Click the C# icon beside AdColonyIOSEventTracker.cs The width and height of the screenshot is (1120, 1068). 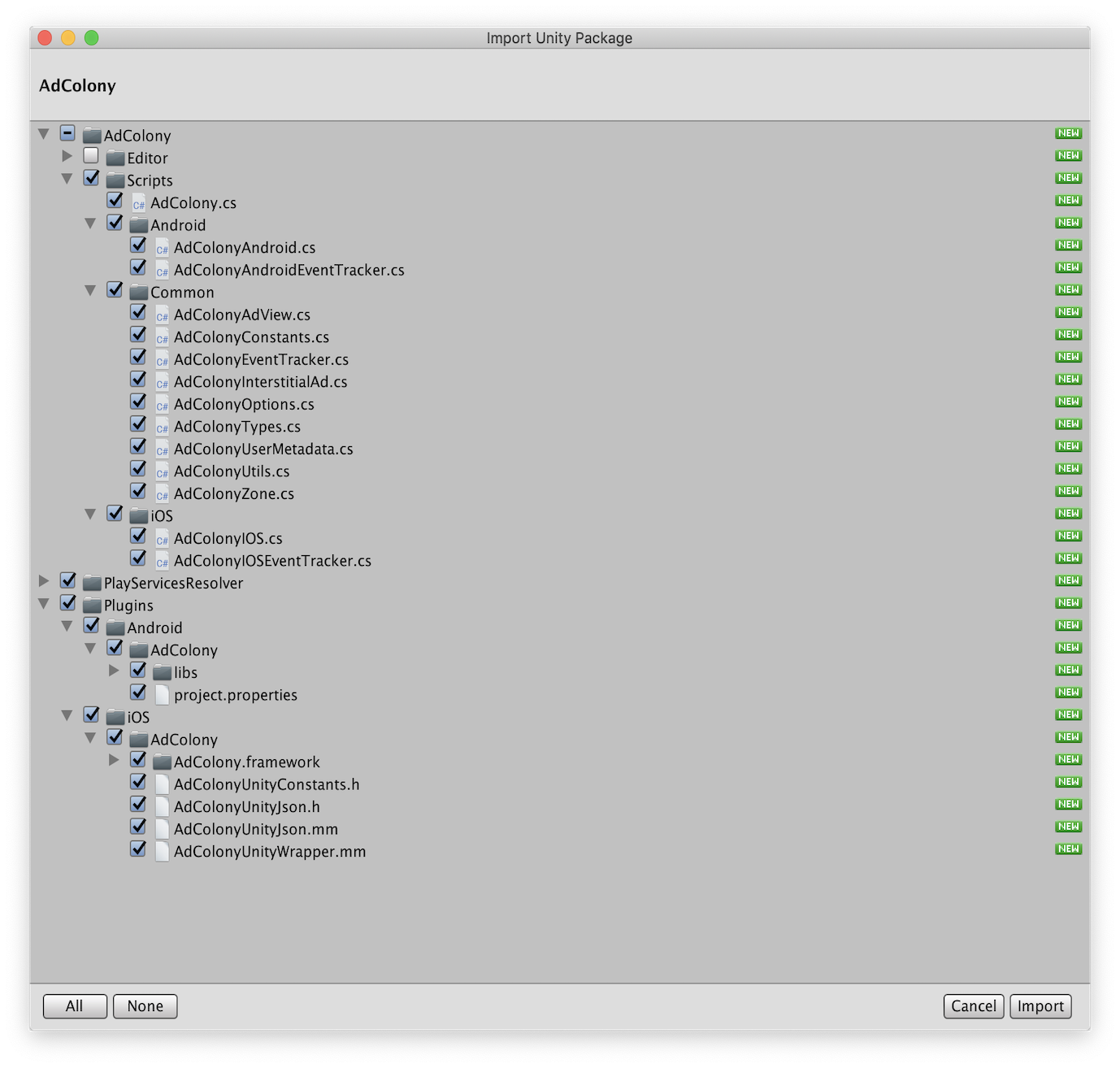(163, 561)
